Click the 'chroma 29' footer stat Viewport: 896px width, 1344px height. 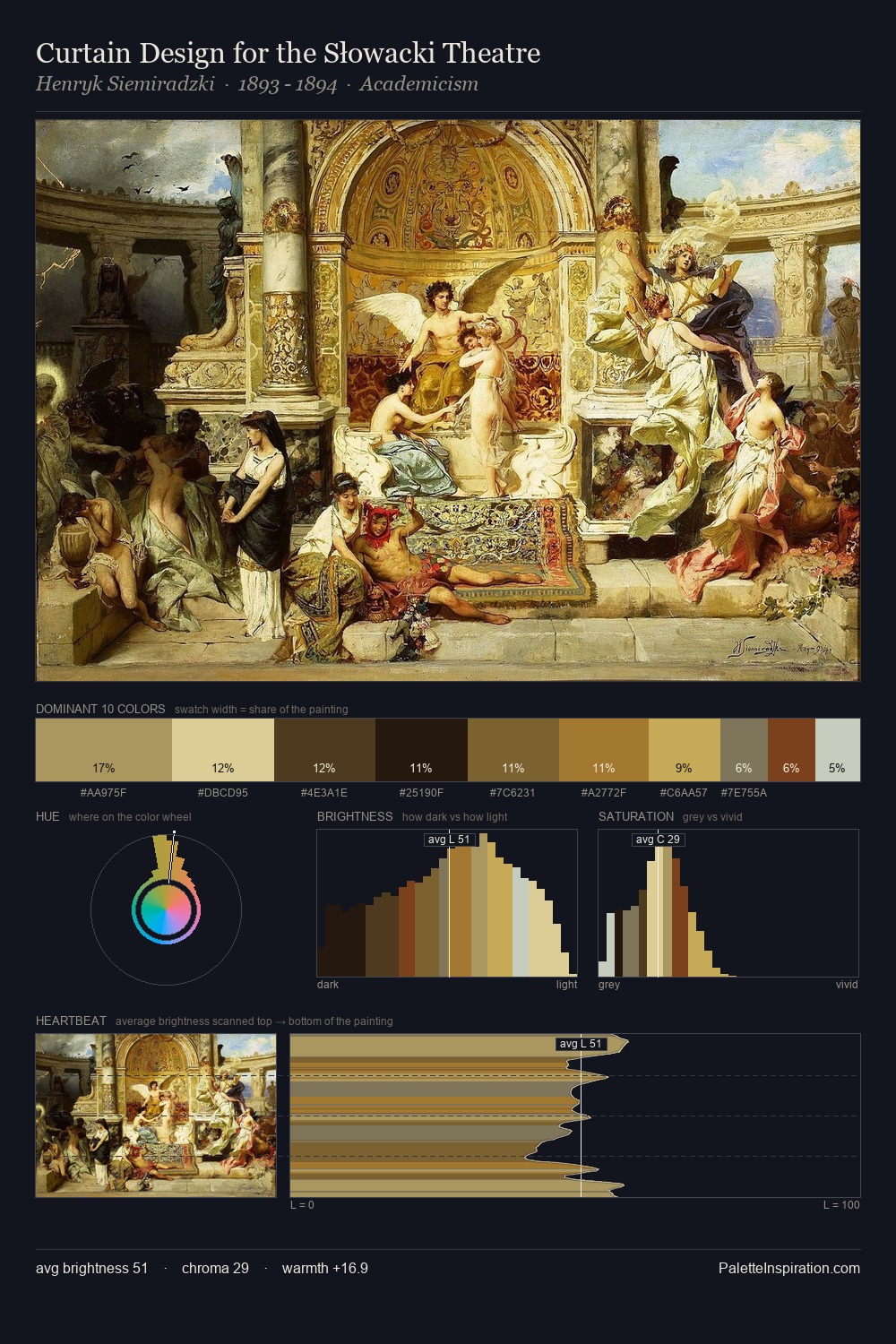pyautogui.click(x=215, y=1268)
